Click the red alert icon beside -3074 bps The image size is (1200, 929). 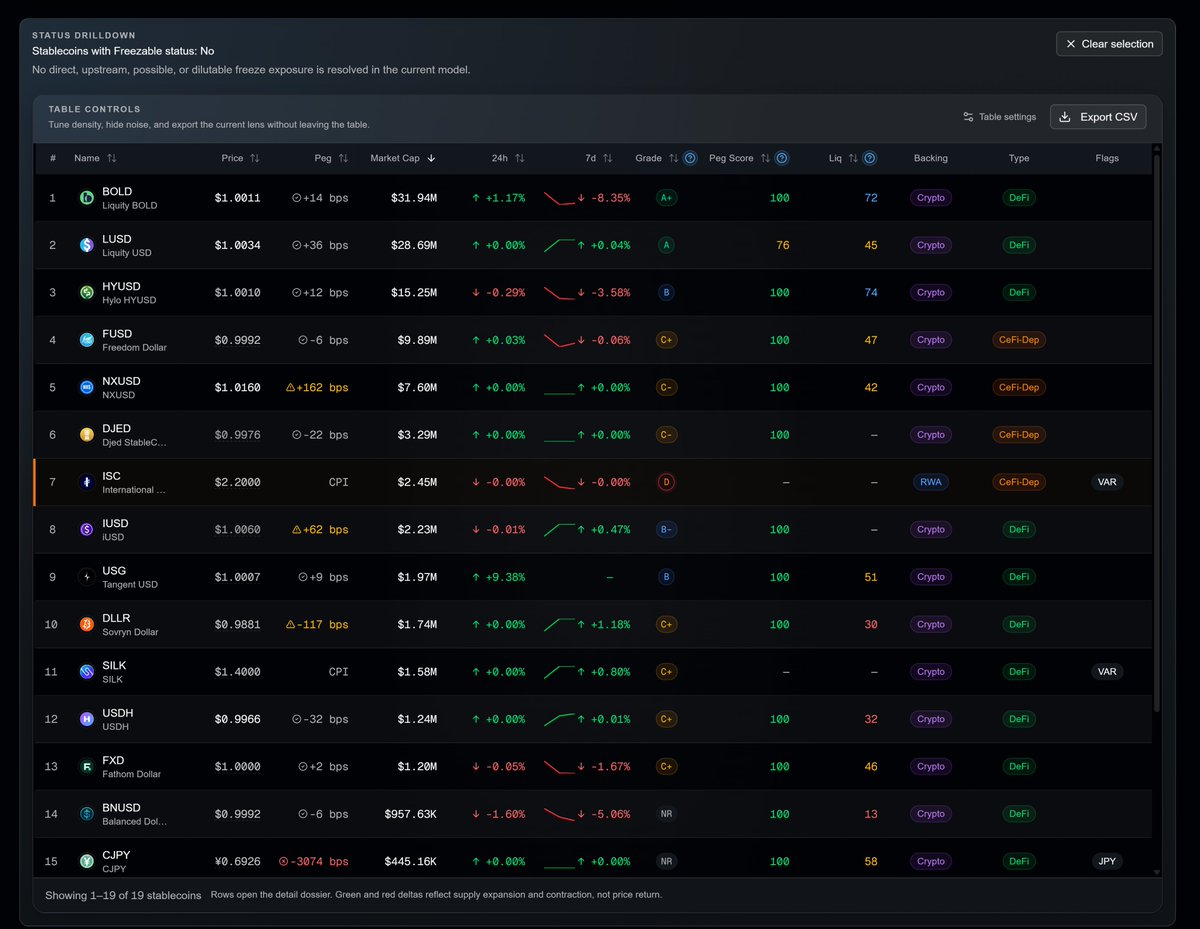(x=284, y=861)
